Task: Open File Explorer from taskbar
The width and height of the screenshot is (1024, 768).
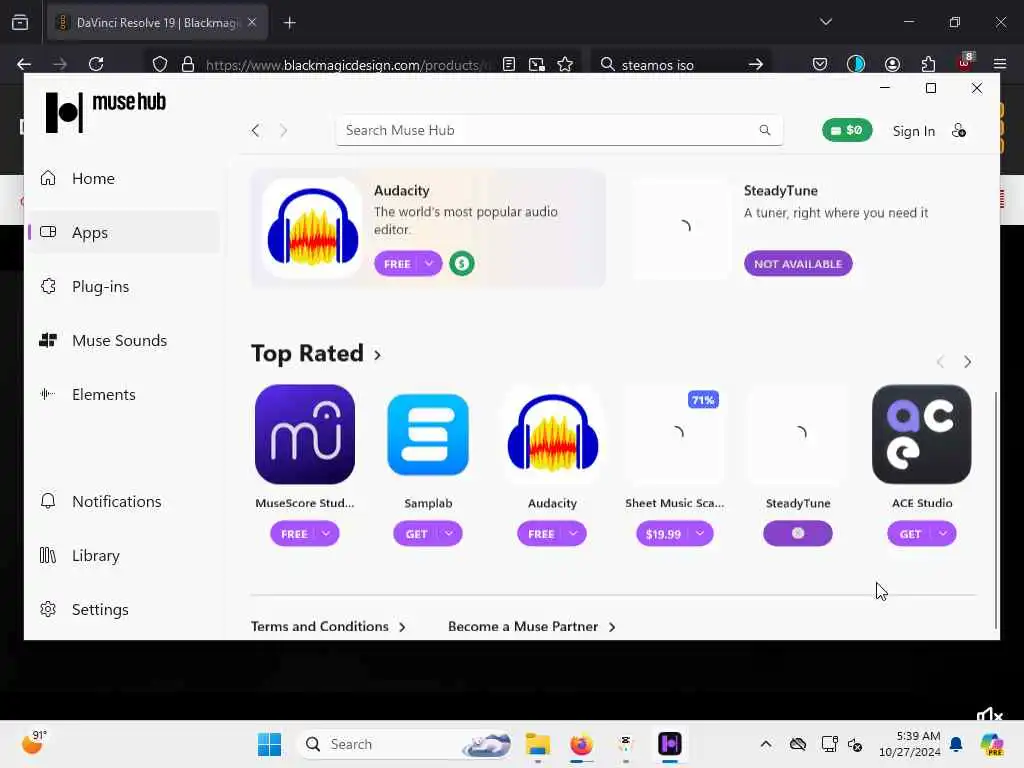Action: pyautogui.click(x=538, y=744)
